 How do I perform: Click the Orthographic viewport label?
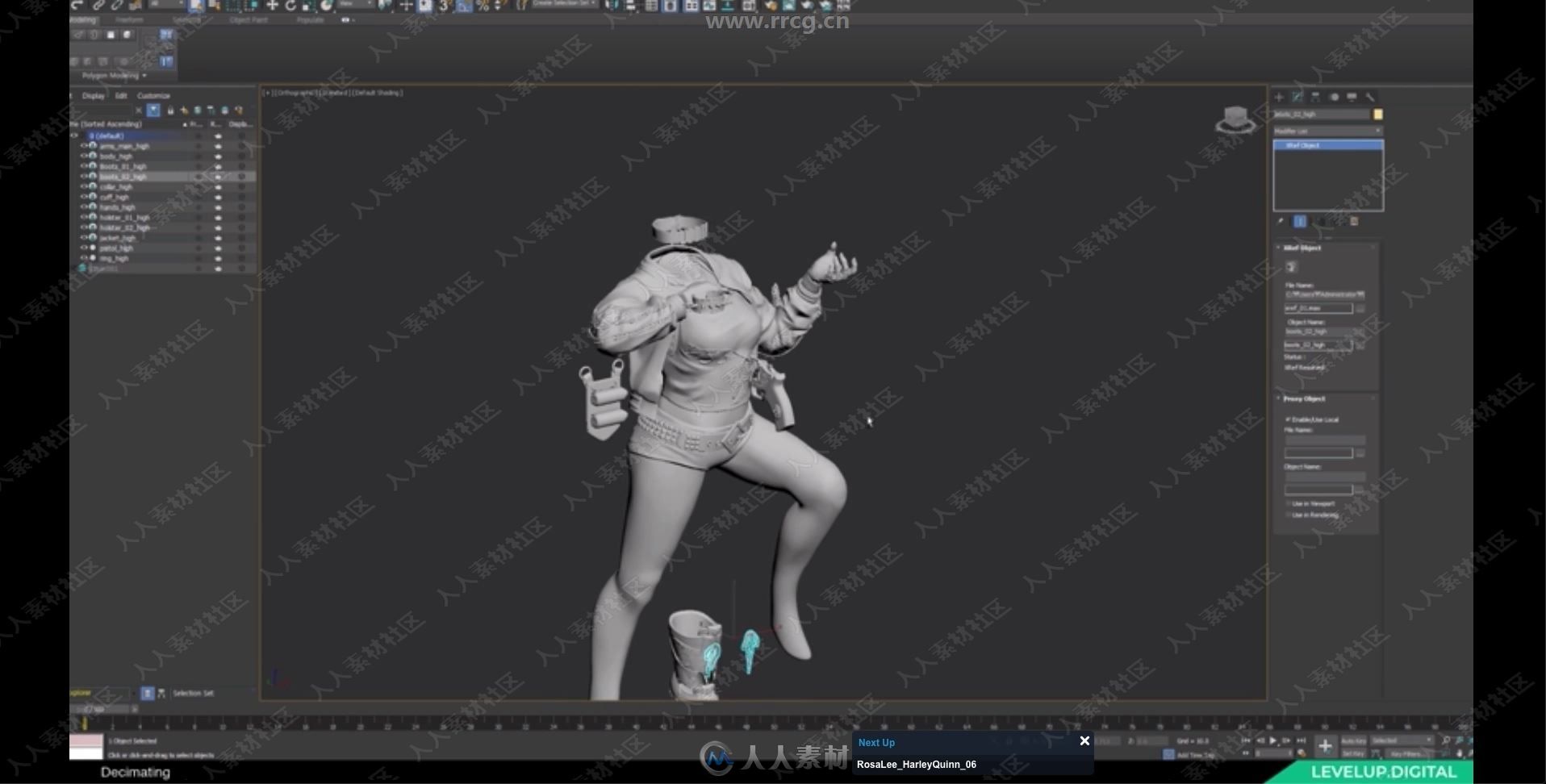click(295, 93)
